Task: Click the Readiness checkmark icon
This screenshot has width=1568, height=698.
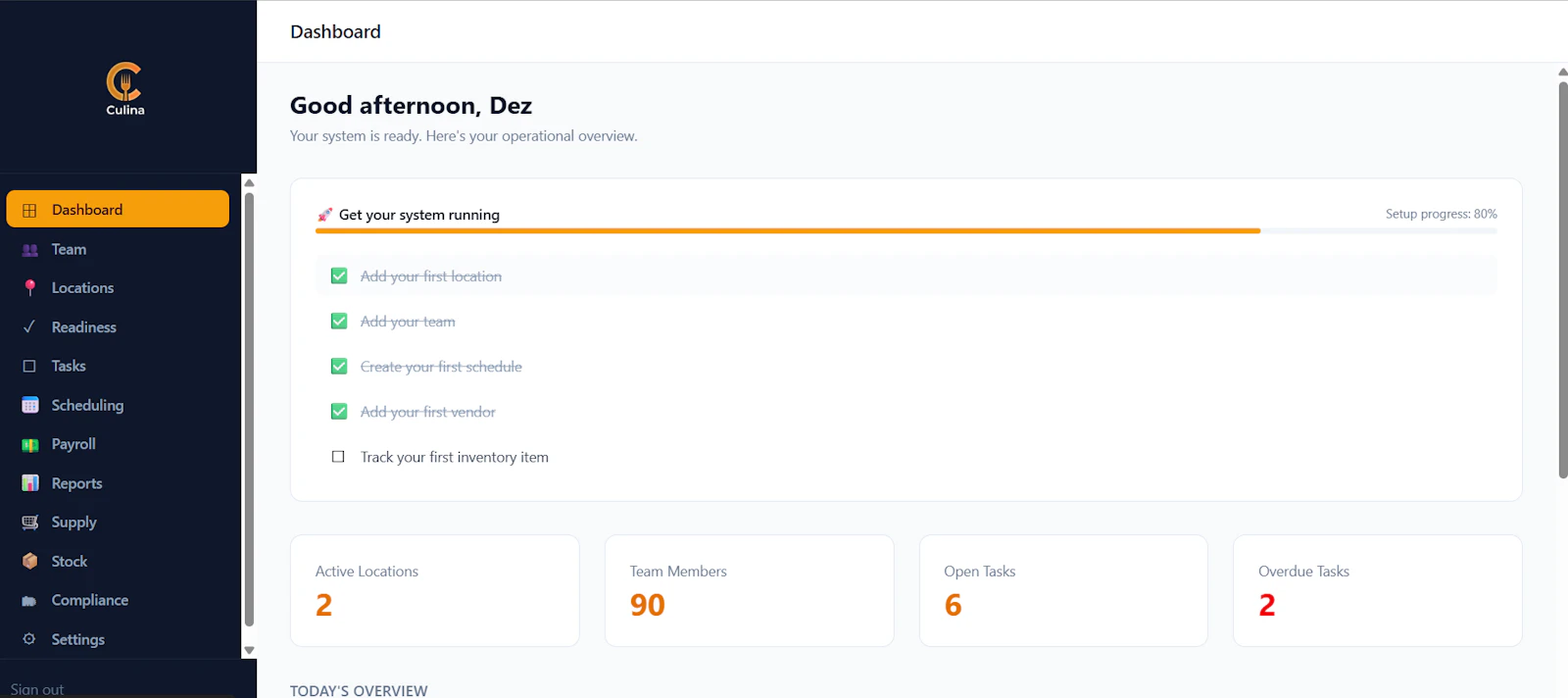Action: pos(29,327)
